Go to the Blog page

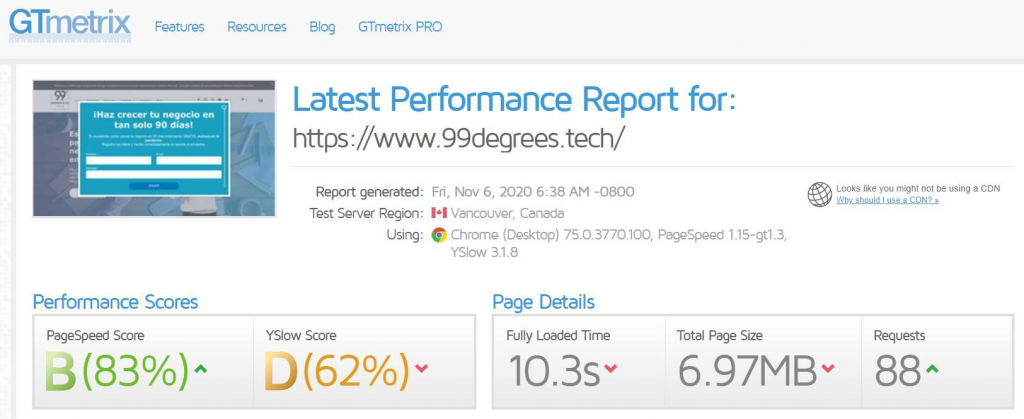coord(322,27)
